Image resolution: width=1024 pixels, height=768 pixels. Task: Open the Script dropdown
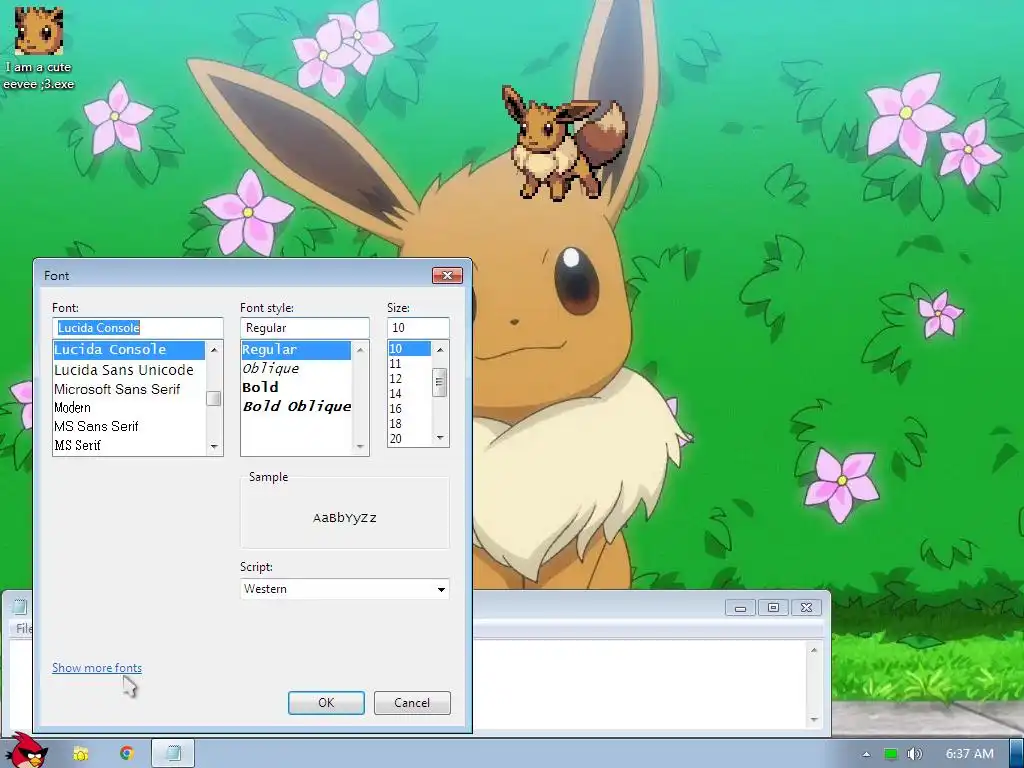point(345,589)
